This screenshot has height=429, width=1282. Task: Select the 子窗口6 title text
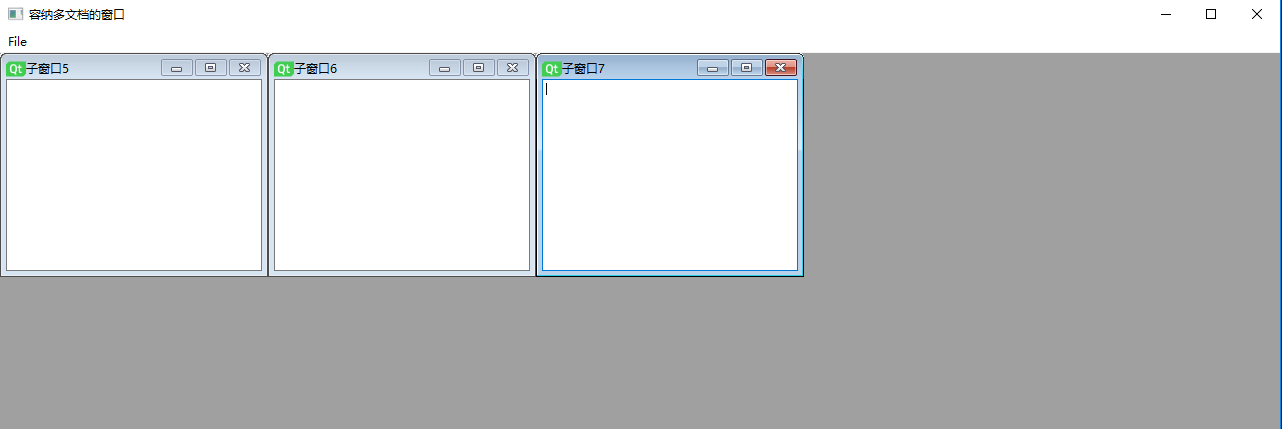[316, 68]
